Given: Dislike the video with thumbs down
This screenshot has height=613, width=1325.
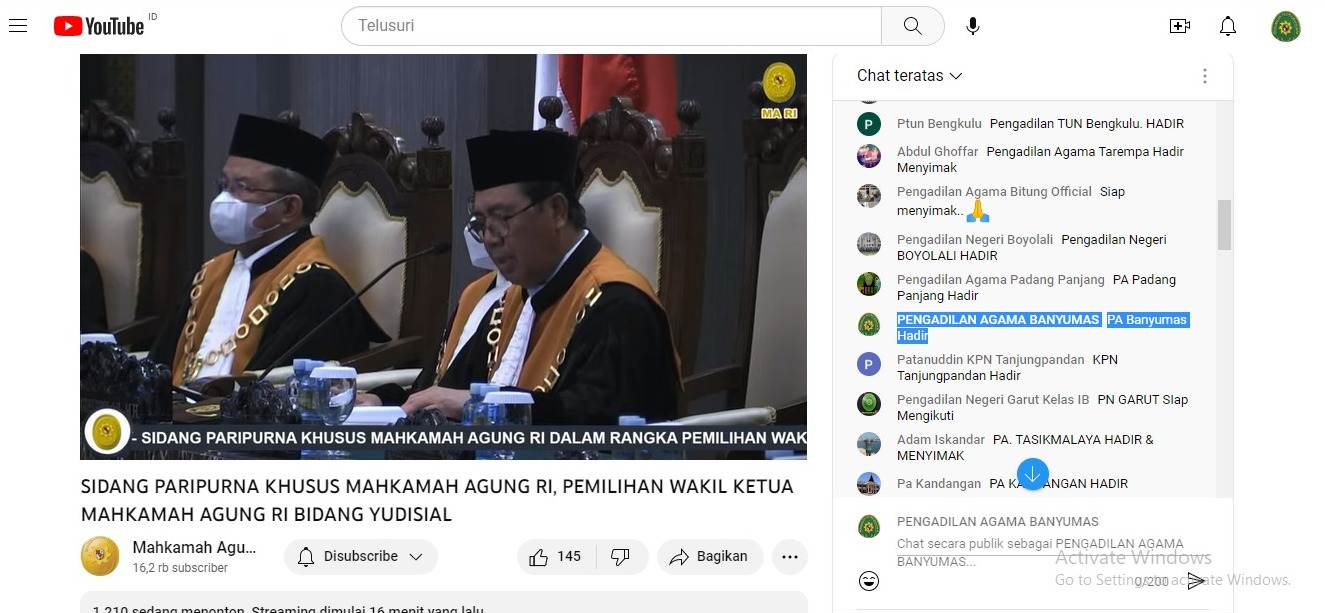Looking at the screenshot, I should pos(620,557).
